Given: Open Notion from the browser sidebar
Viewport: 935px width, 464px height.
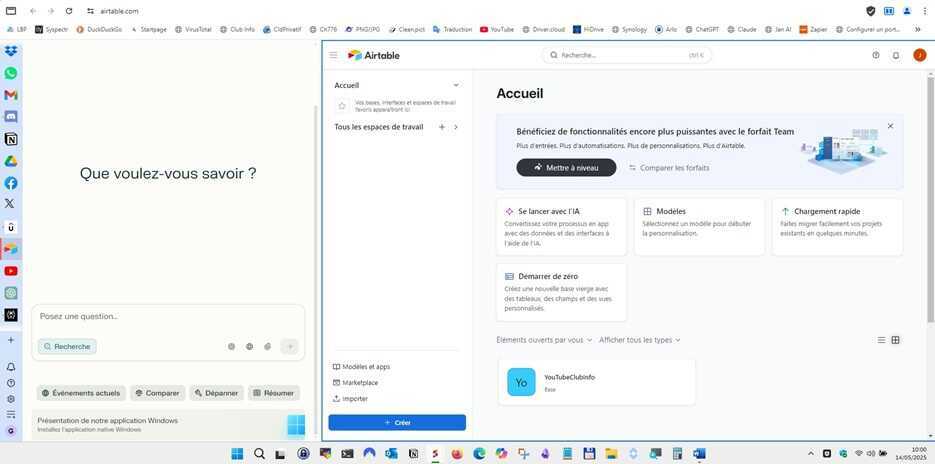Looking at the screenshot, I should [11, 139].
